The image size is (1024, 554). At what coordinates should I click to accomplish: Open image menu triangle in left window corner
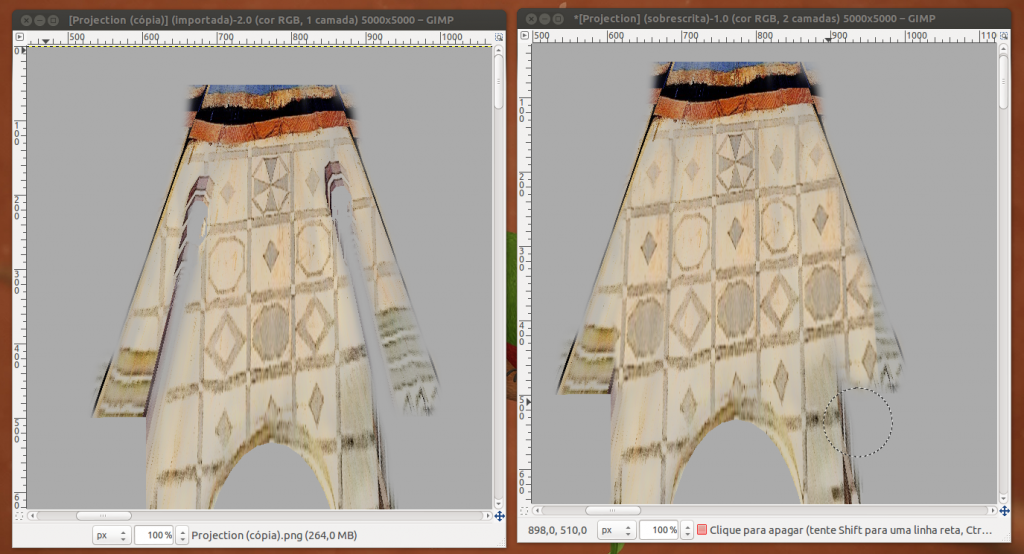[x=19, y=36]
